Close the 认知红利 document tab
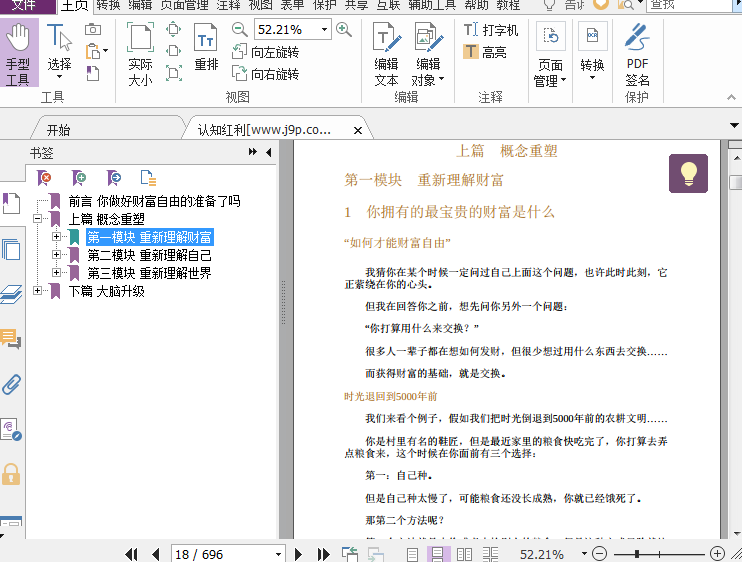This screenshot has width=742, height=562. (x=358, y=130)
